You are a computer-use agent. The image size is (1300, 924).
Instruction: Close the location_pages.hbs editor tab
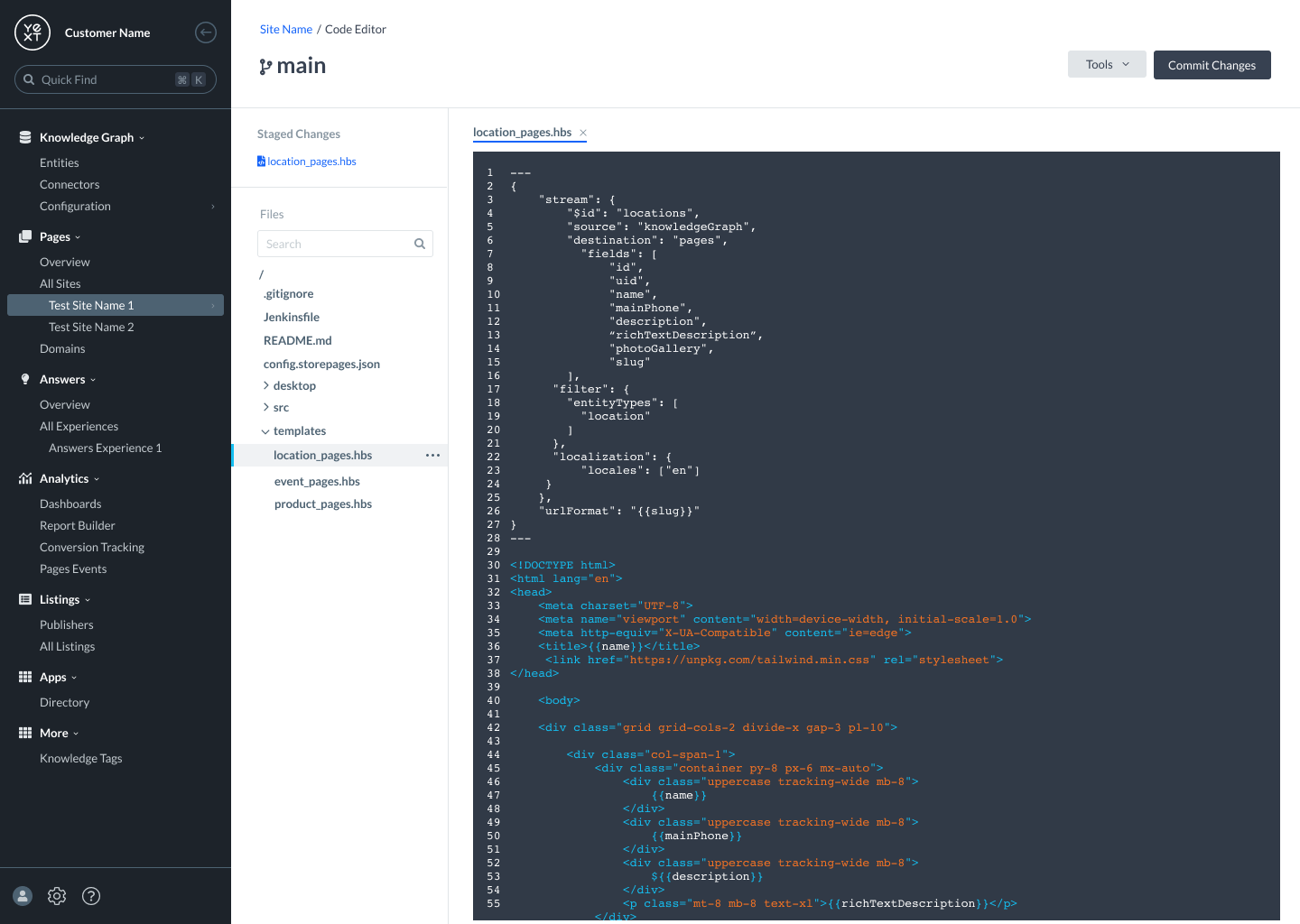tap(583, 133)
